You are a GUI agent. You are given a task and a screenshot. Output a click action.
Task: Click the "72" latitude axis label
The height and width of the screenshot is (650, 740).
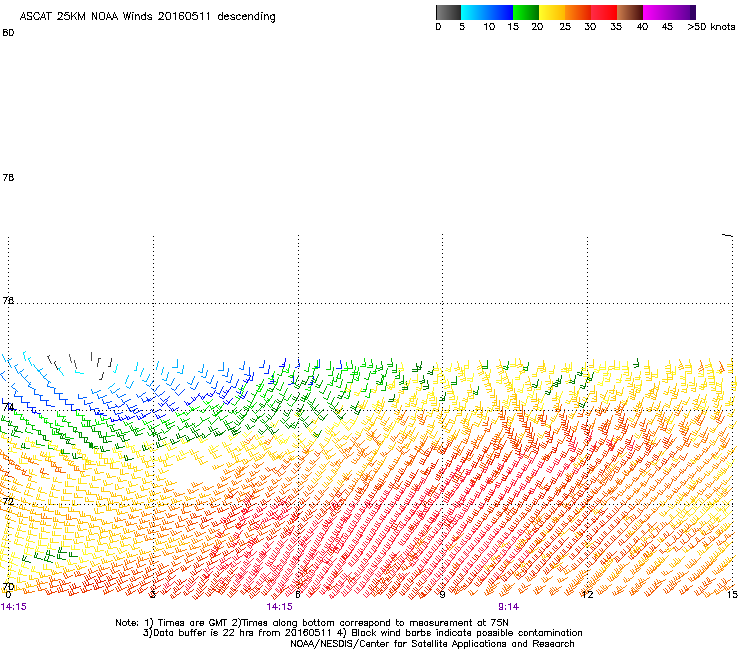click(x=8, y=501)
